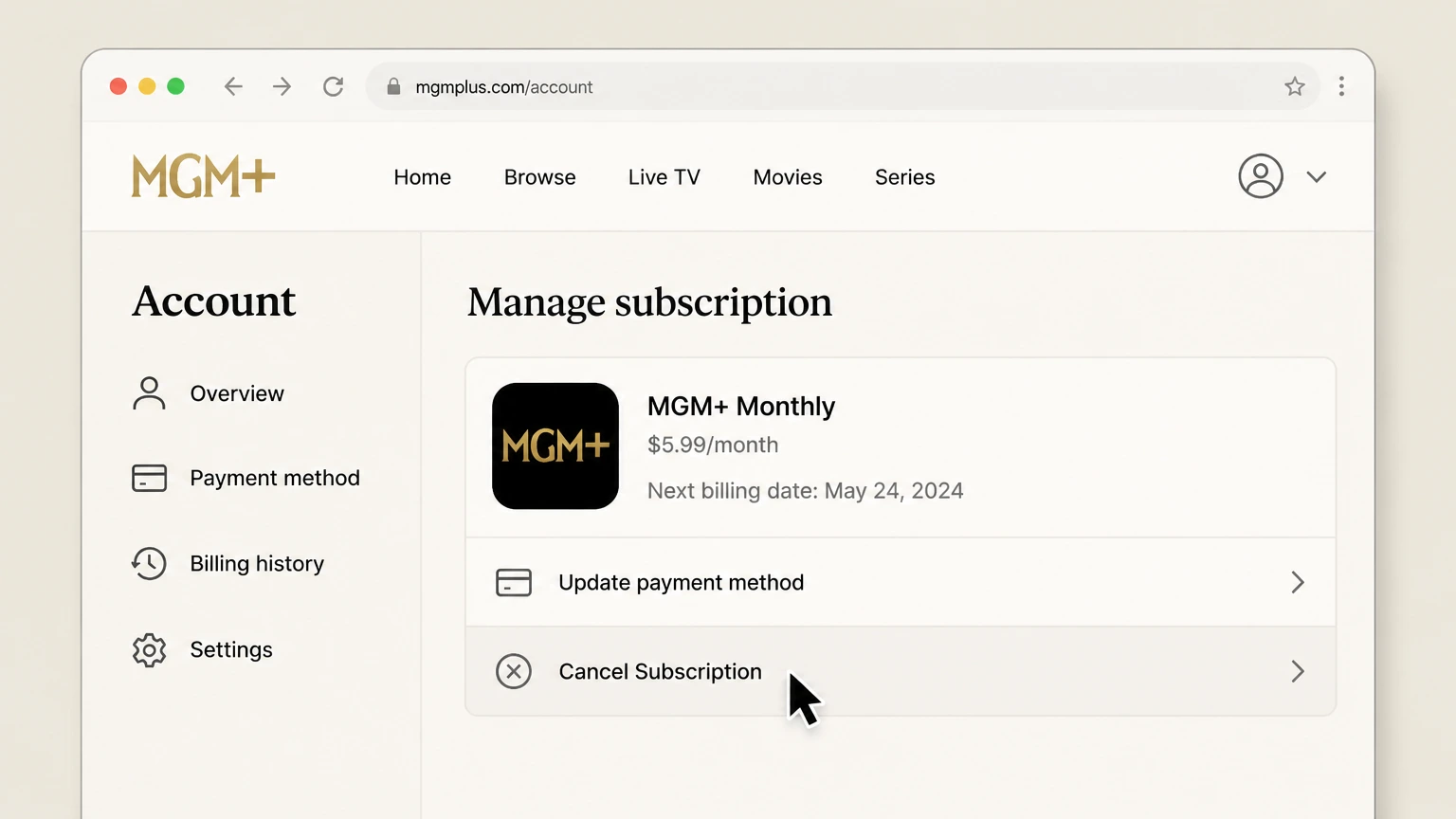The width and height of the screenshot is (1456, 819).
Task: Expand chevron on Cancel Subscription row
Action: tap(1298, 671)
